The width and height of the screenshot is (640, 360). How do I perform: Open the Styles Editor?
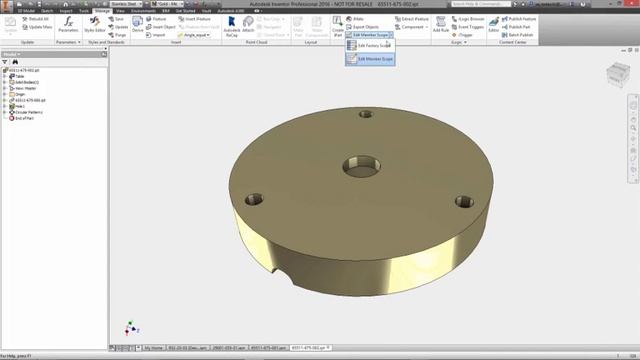(95, 24)
